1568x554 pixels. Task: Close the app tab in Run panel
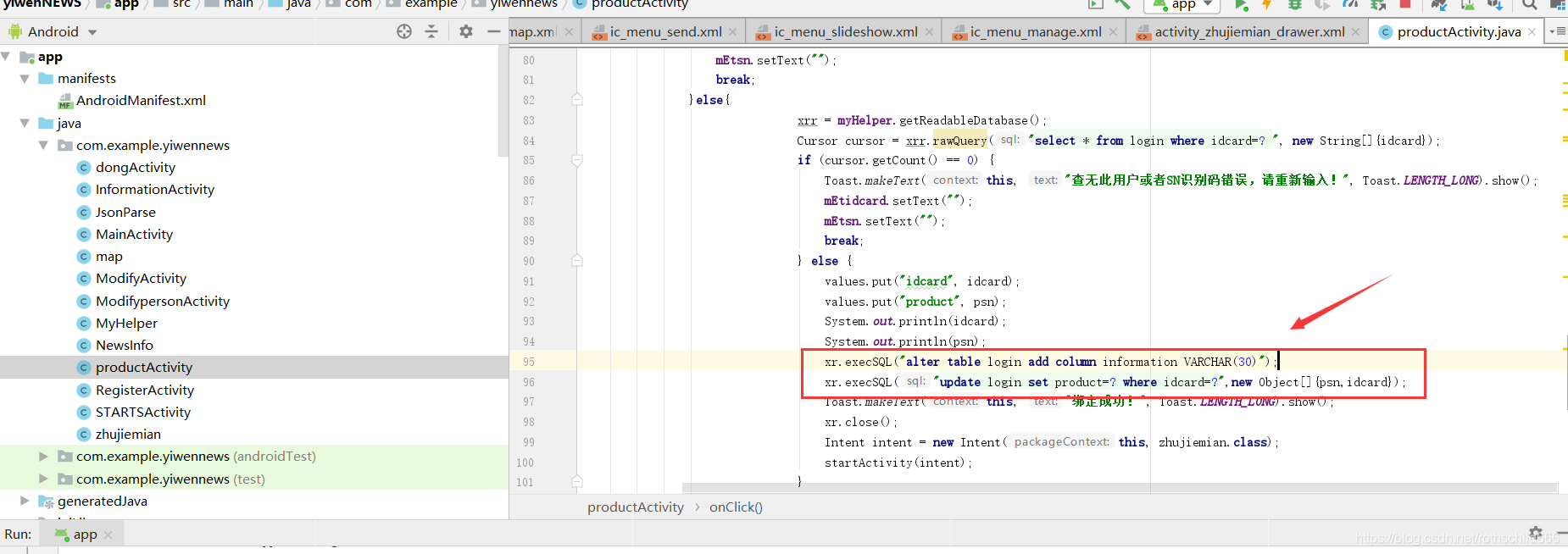pyautogui.click(x=108, y=535)
